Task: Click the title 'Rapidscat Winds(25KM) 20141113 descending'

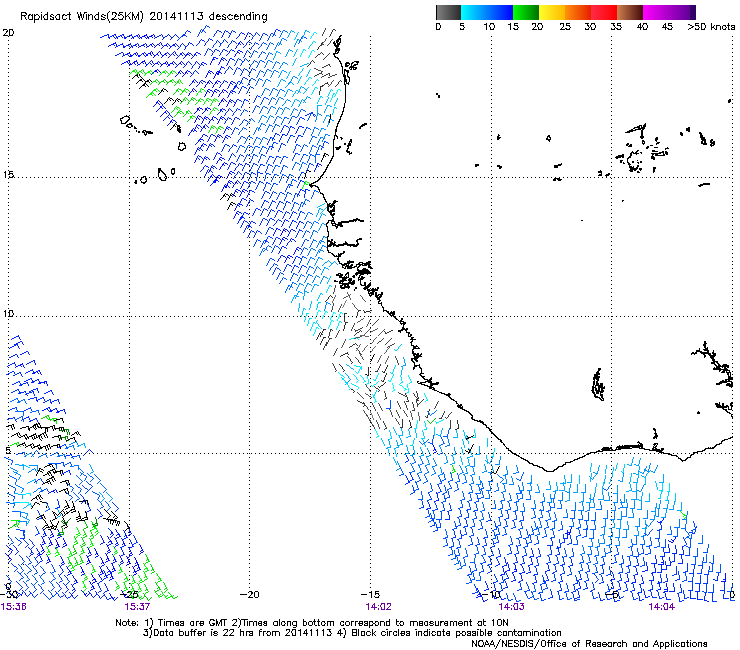Action: (143, 16)
